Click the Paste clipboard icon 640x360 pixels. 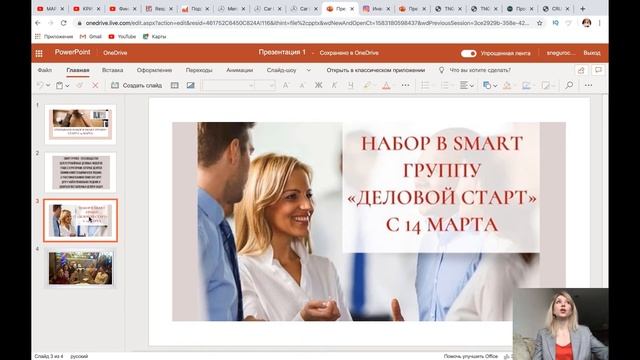tap(60, 85)
